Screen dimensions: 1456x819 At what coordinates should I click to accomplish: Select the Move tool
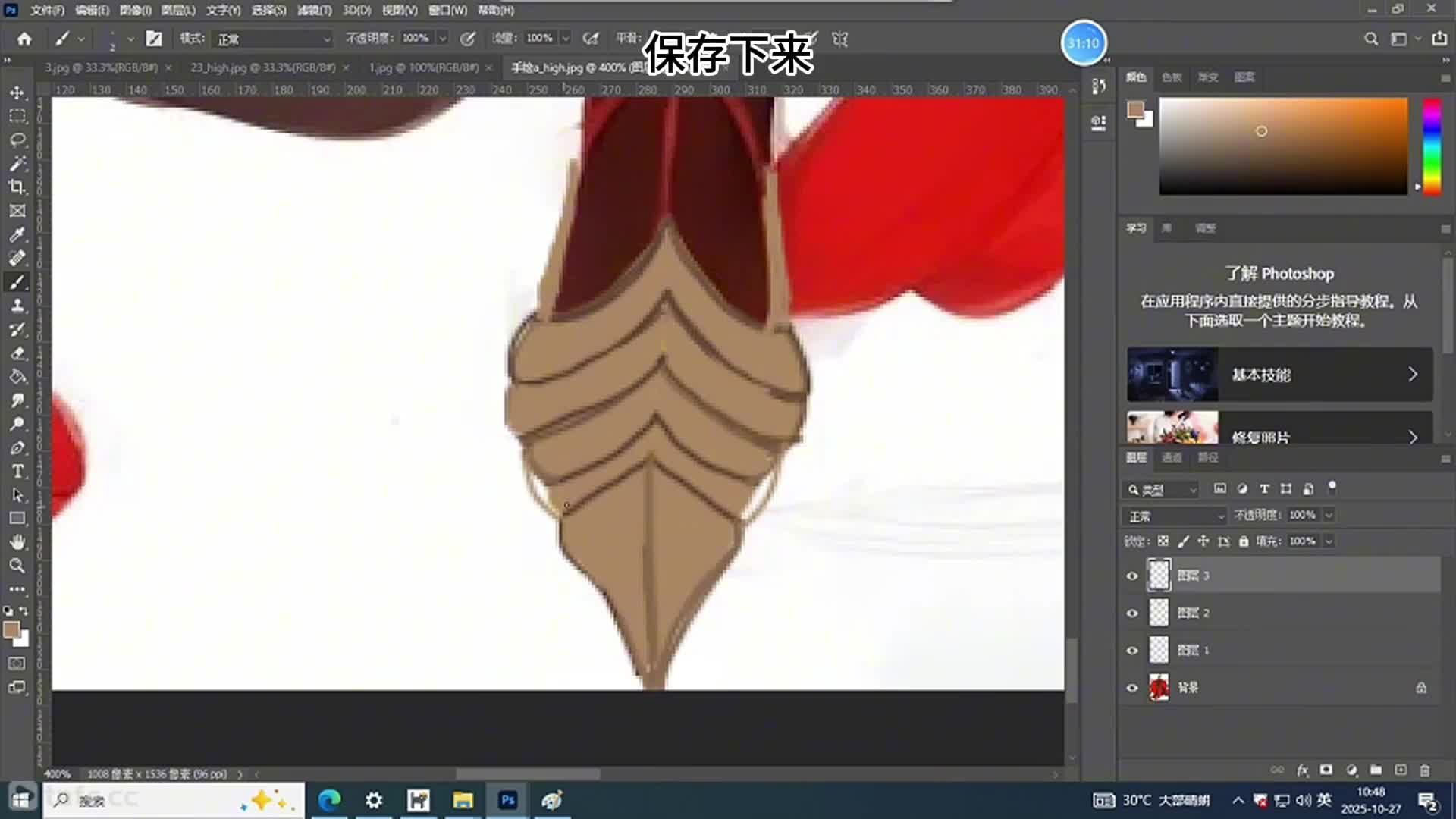(x=17, y=93)
